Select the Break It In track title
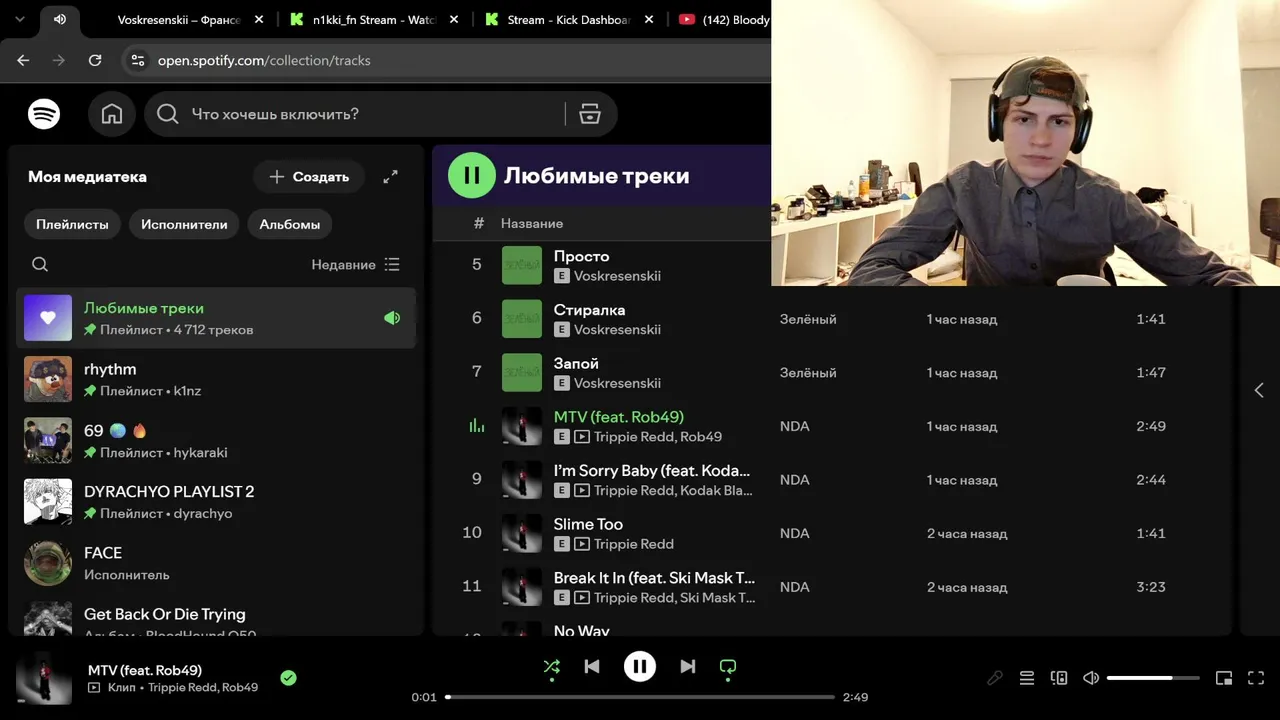 [655, 577]
